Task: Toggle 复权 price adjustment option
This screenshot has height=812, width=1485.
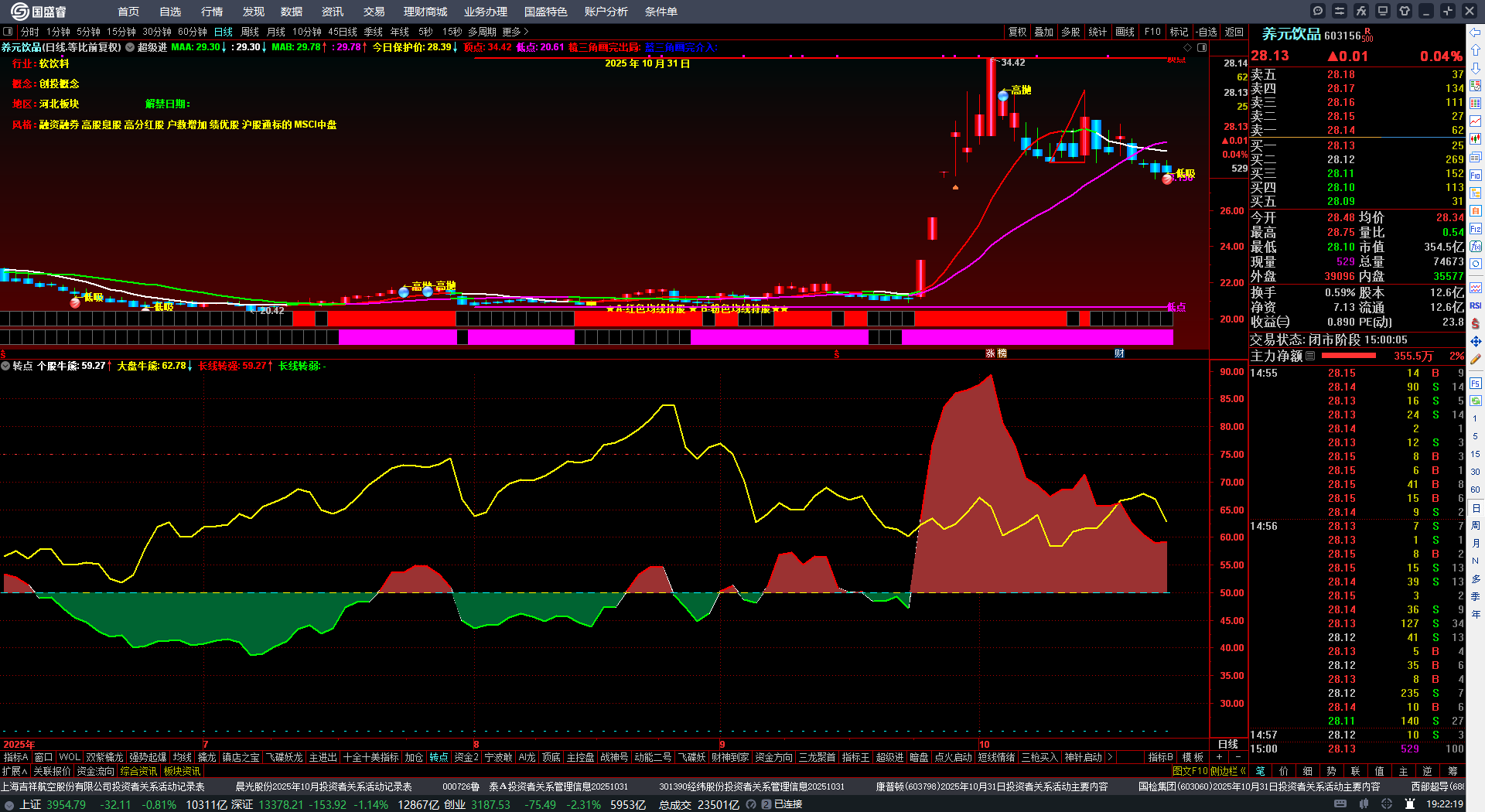Action: coord(1017,32)
